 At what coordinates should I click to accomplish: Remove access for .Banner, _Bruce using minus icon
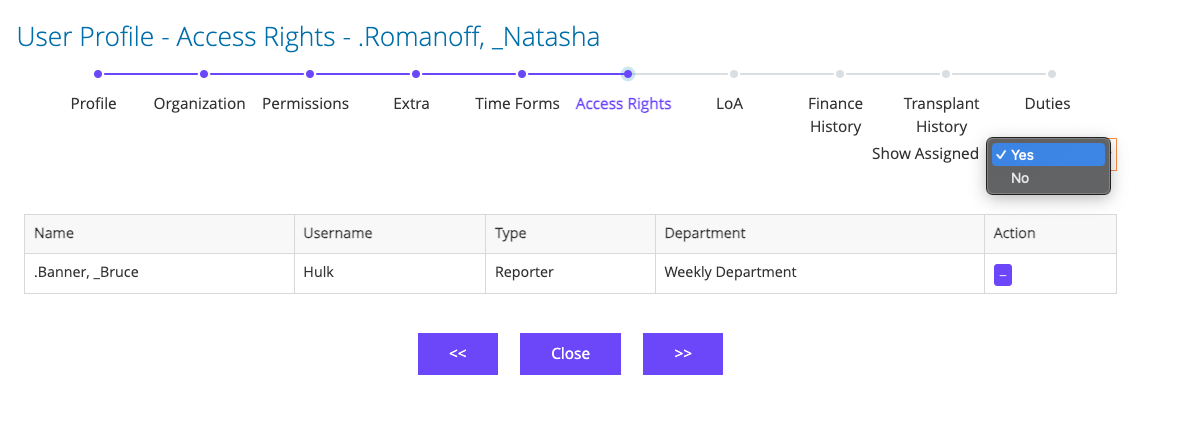tap(1002, 275)
